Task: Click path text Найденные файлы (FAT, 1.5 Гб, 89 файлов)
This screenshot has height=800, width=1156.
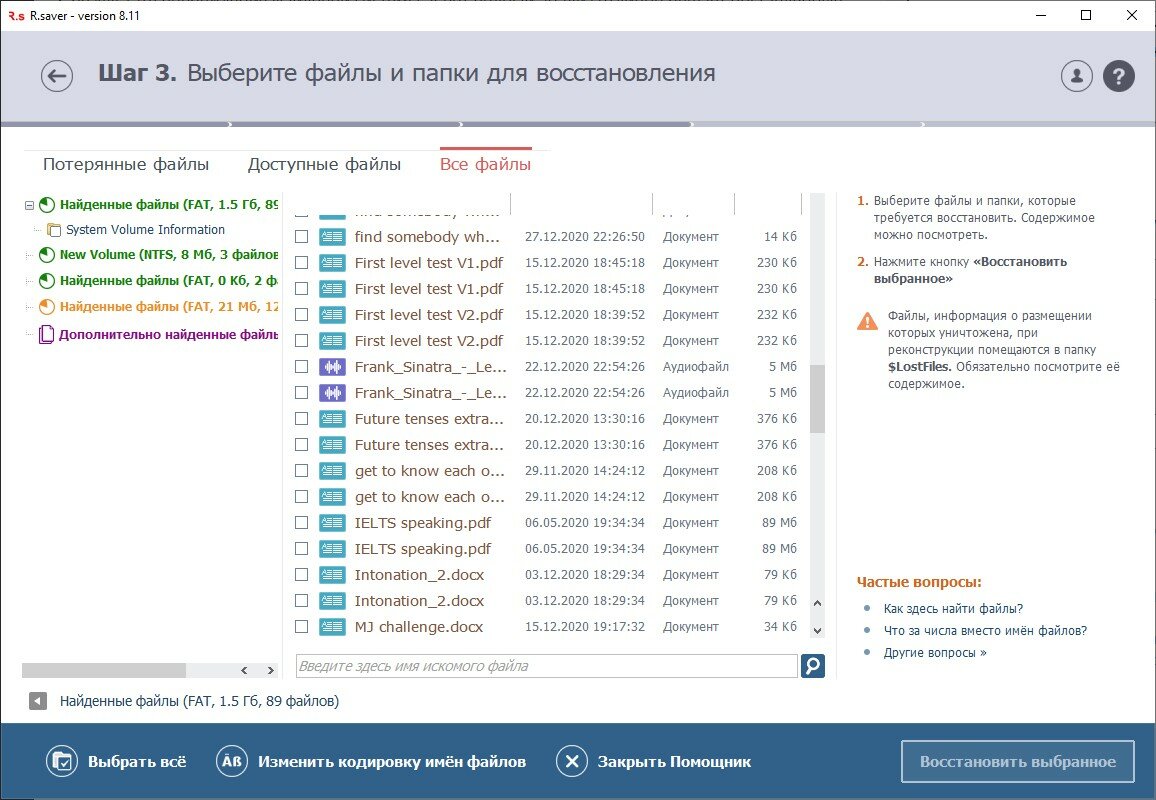Action: pyautogui.click(x=199, y=701)
